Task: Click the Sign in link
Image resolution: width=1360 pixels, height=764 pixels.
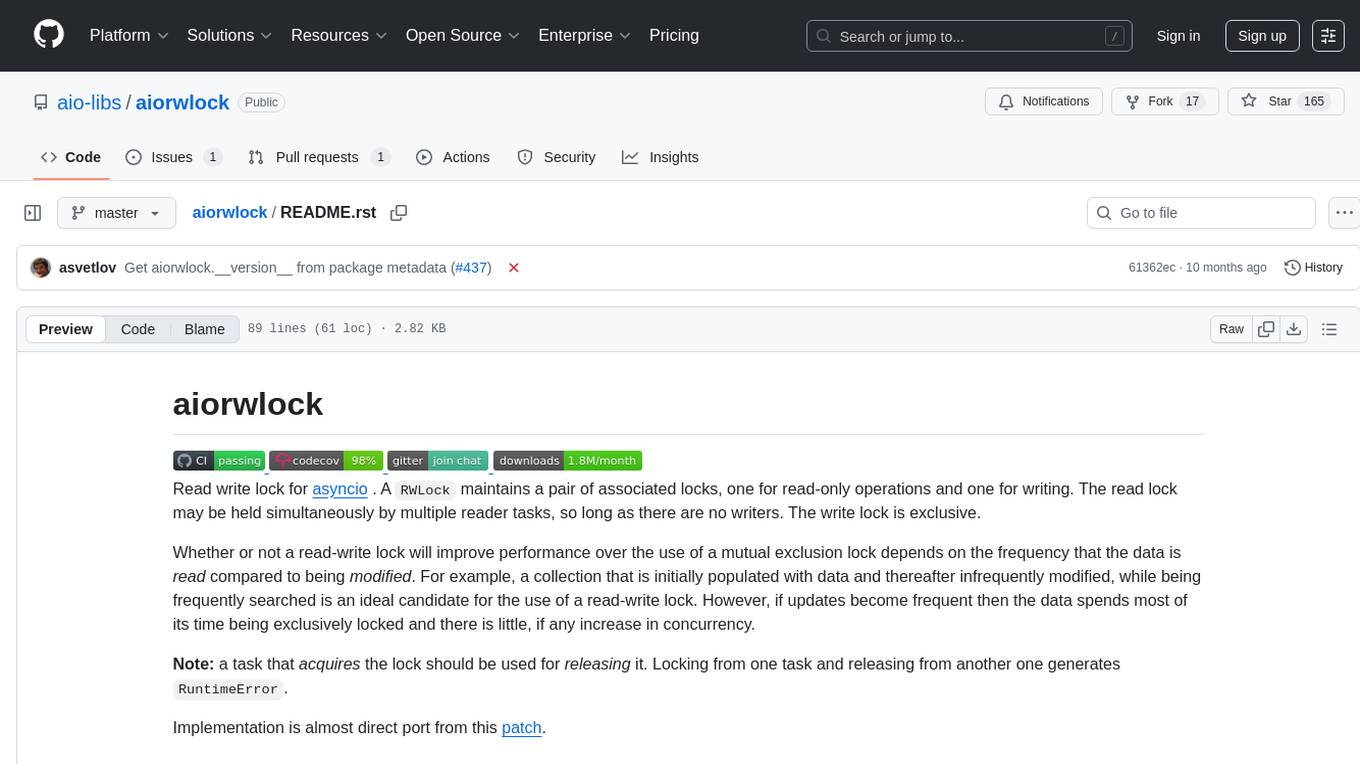Action: (x=1178, y=36)
